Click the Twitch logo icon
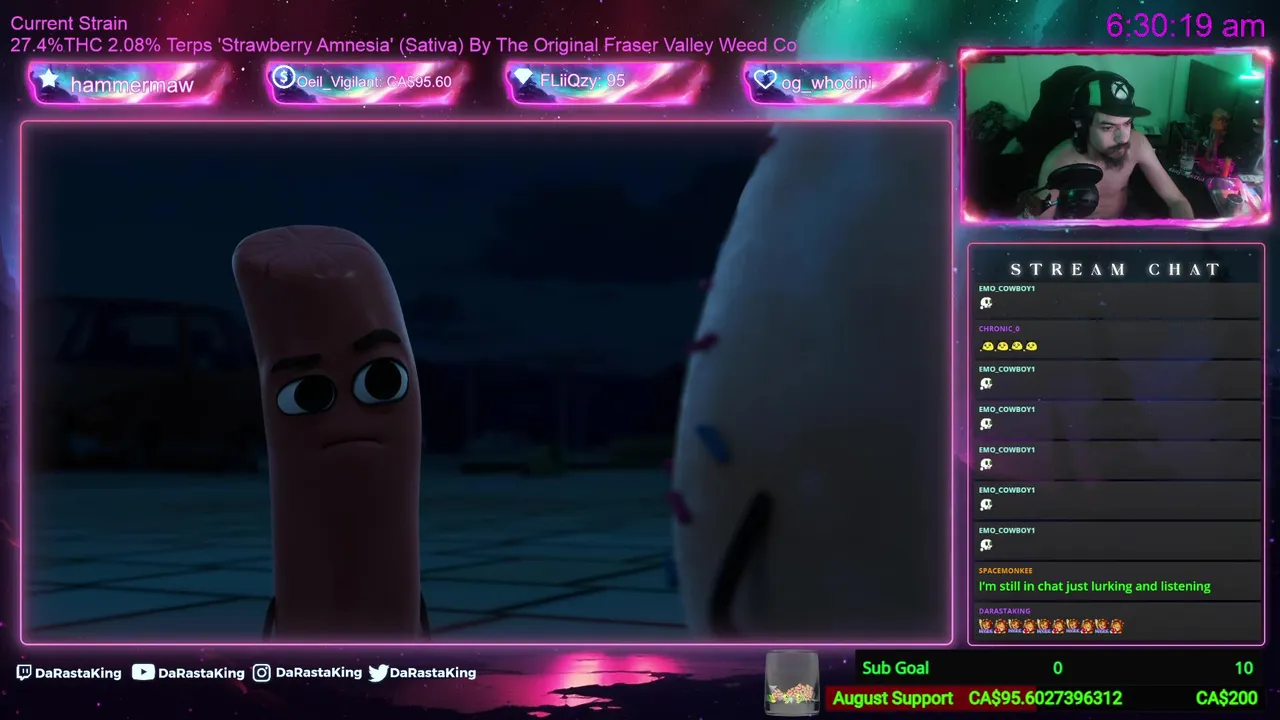This screenshot has height=720, width=1280. click(x=24, y=673)
